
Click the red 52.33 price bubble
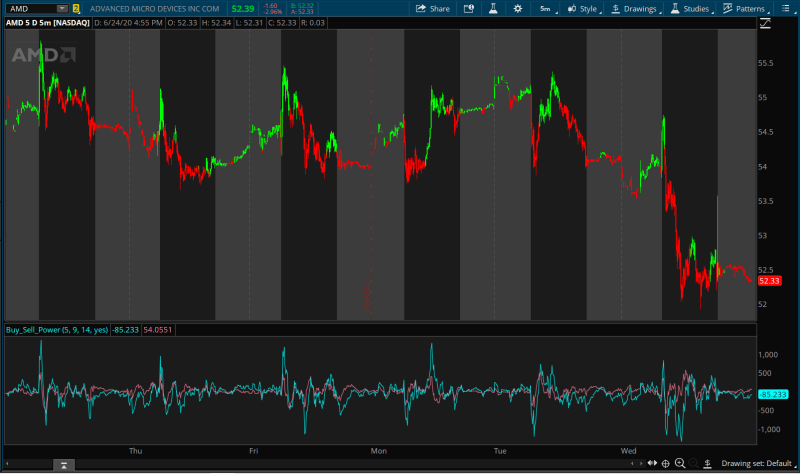pos(769,281)
